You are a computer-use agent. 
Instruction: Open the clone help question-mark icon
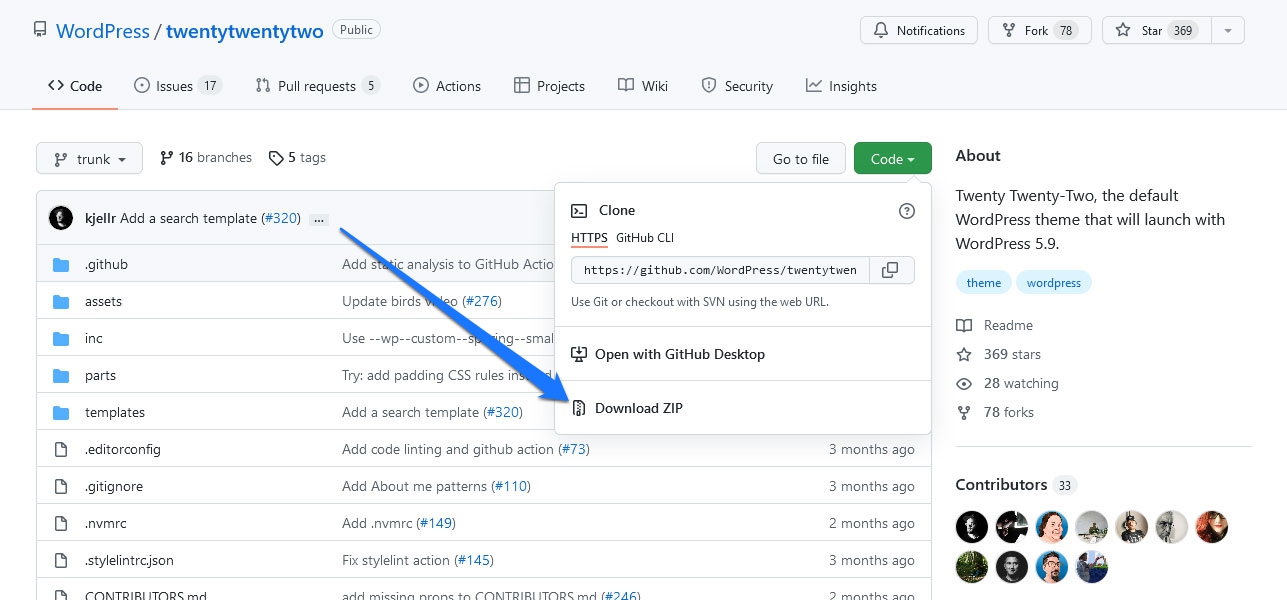pyautogui.click(x=907, y=211)
